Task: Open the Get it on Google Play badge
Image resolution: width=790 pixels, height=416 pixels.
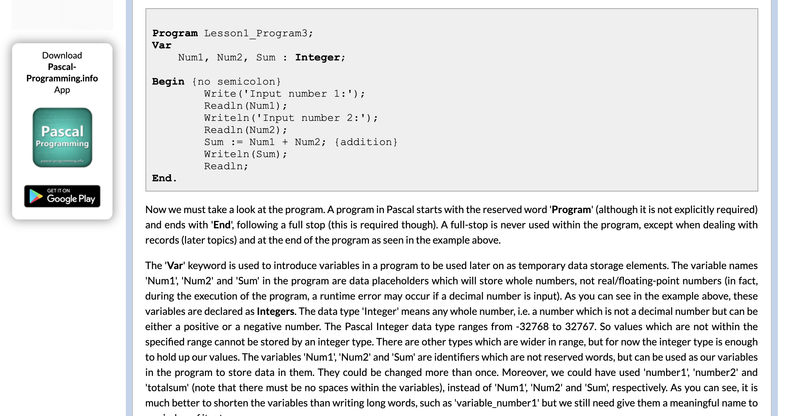Action: point(62,195)
